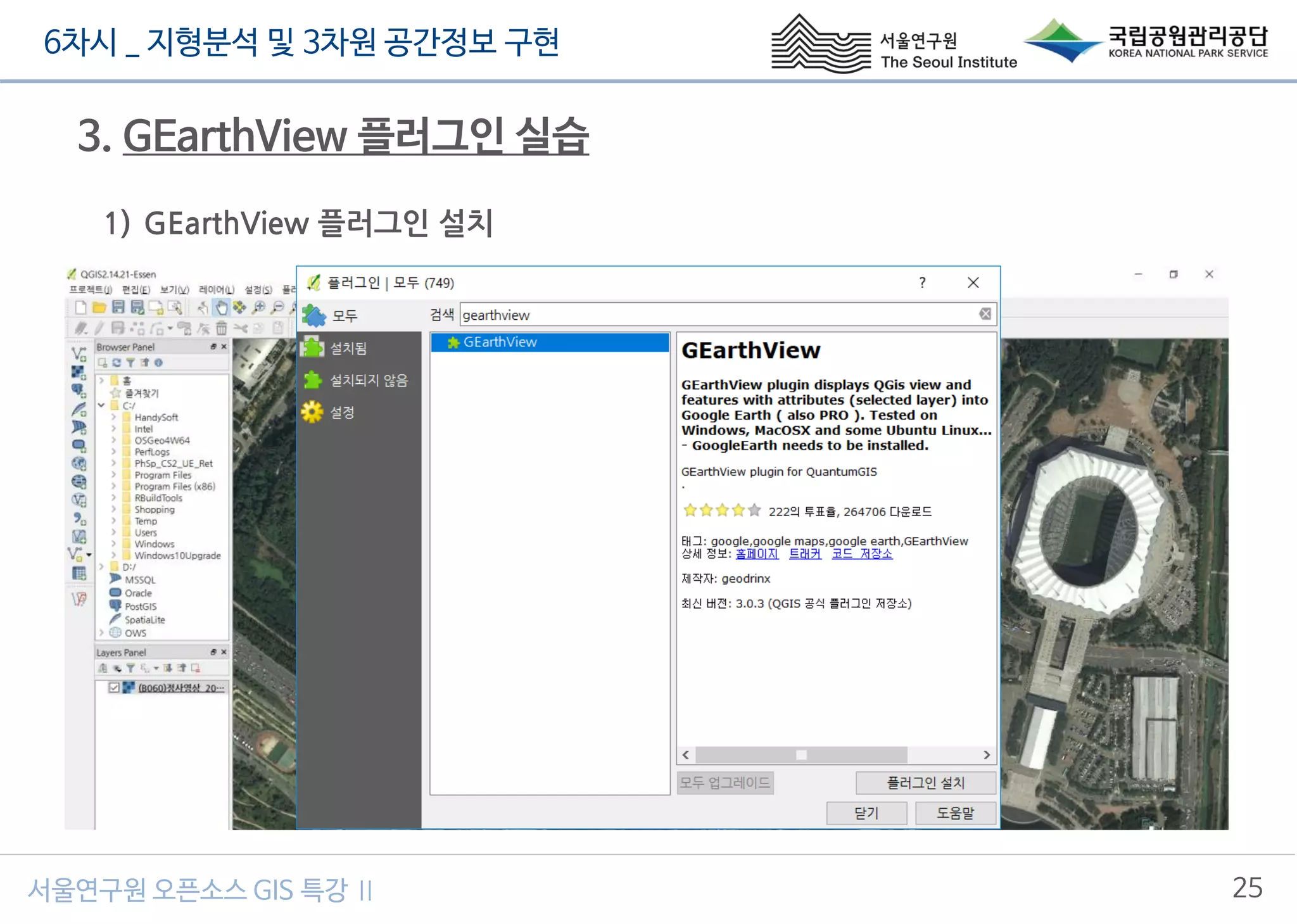Select the Pan Map hand tool
Image resolution: width=1297 pixels, height=924 pixels.
[x=221, y=308]
